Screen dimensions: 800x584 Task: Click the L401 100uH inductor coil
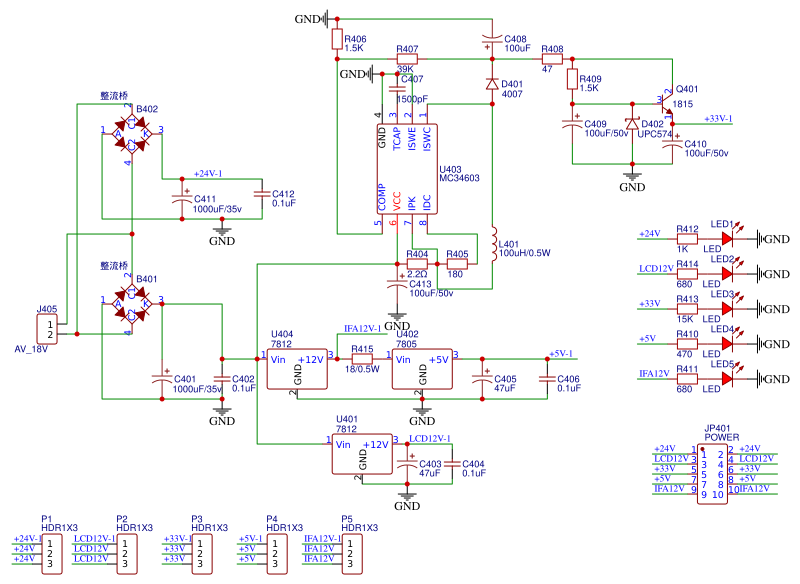click(494, 244)
